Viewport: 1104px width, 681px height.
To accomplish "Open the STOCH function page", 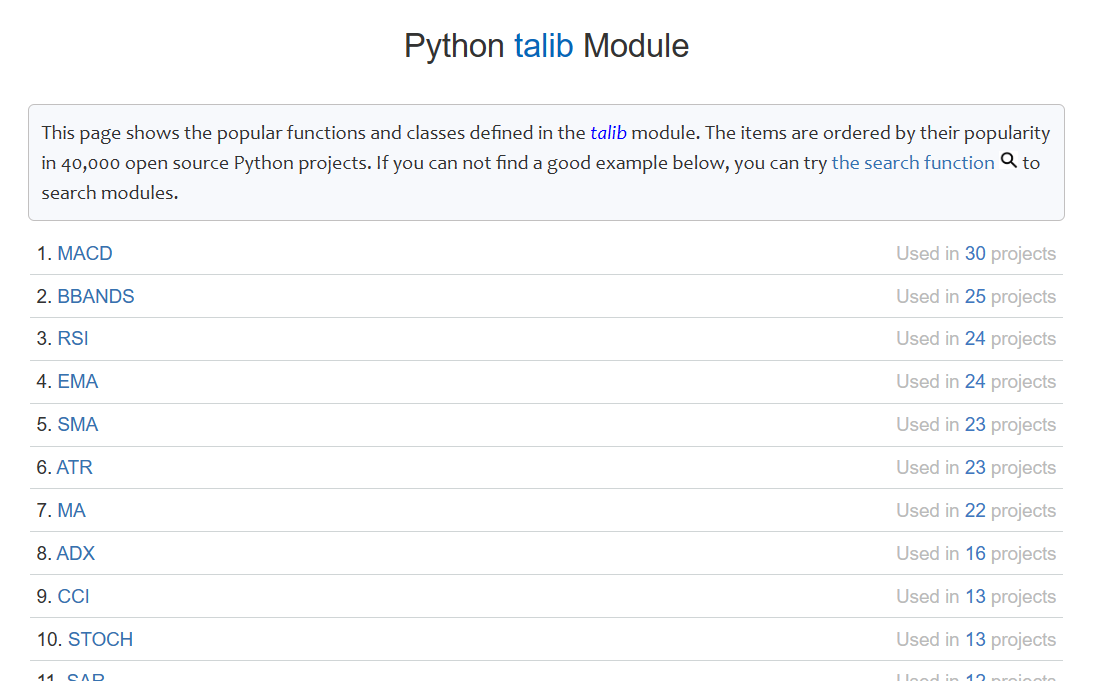I will pyautogui.click(x=100, y=639).
